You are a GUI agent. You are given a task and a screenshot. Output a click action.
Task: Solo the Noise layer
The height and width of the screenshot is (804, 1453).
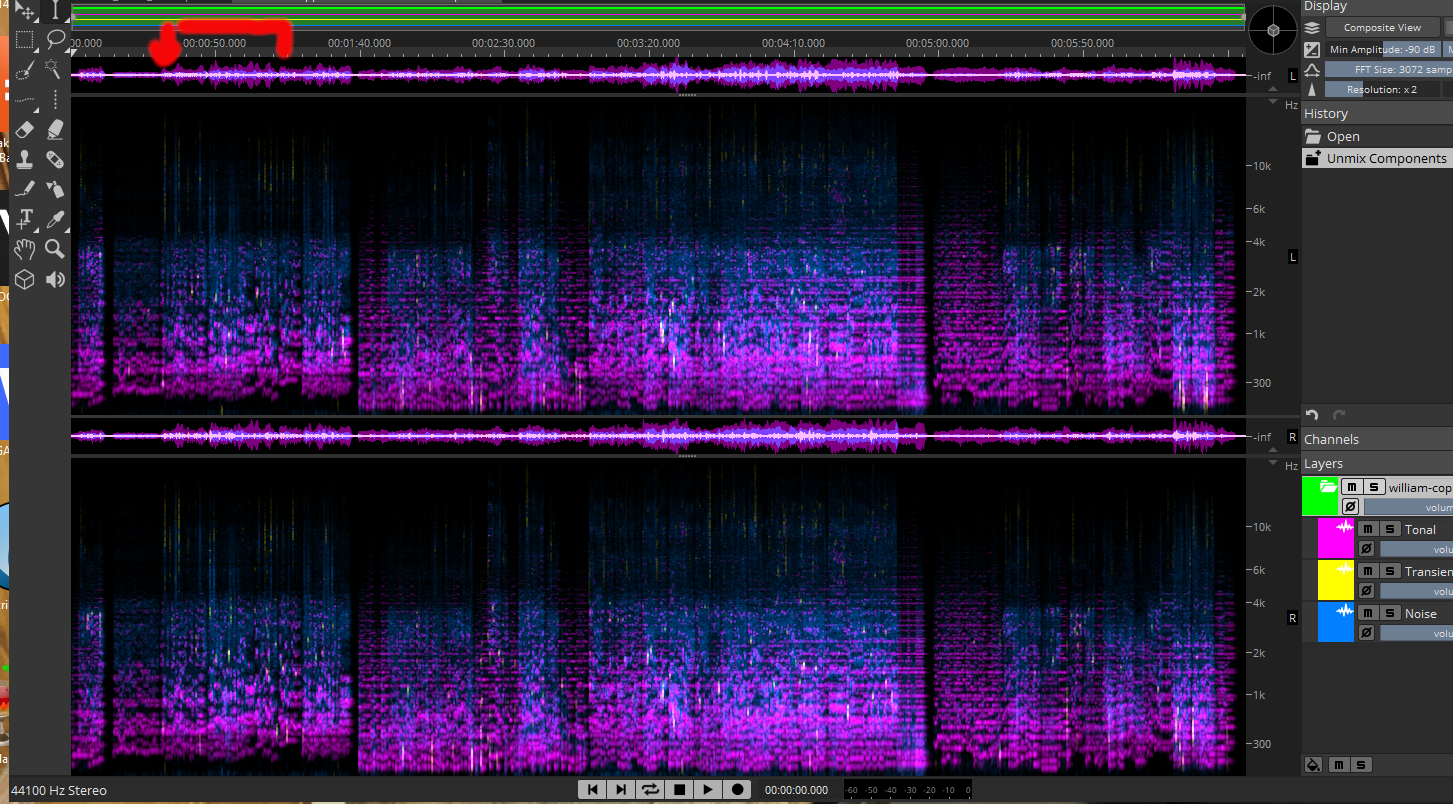[1389, 612]
